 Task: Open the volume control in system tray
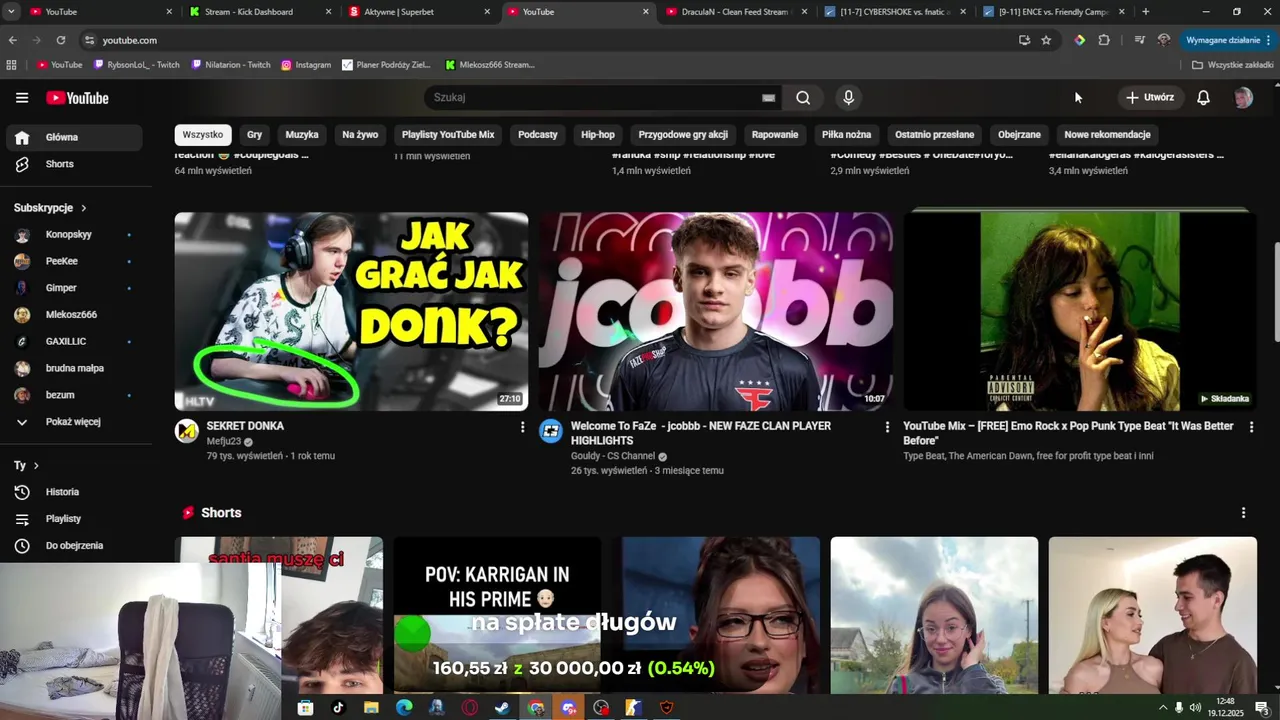[1195, 708]
